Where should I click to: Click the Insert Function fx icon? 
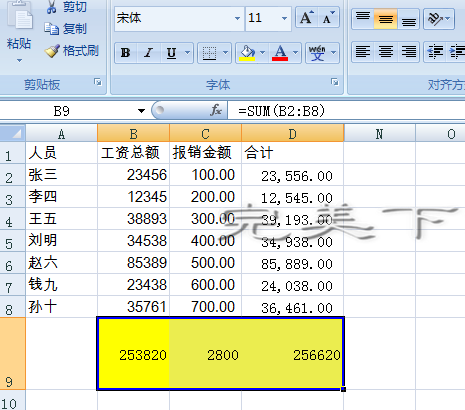tap(216, 110)
